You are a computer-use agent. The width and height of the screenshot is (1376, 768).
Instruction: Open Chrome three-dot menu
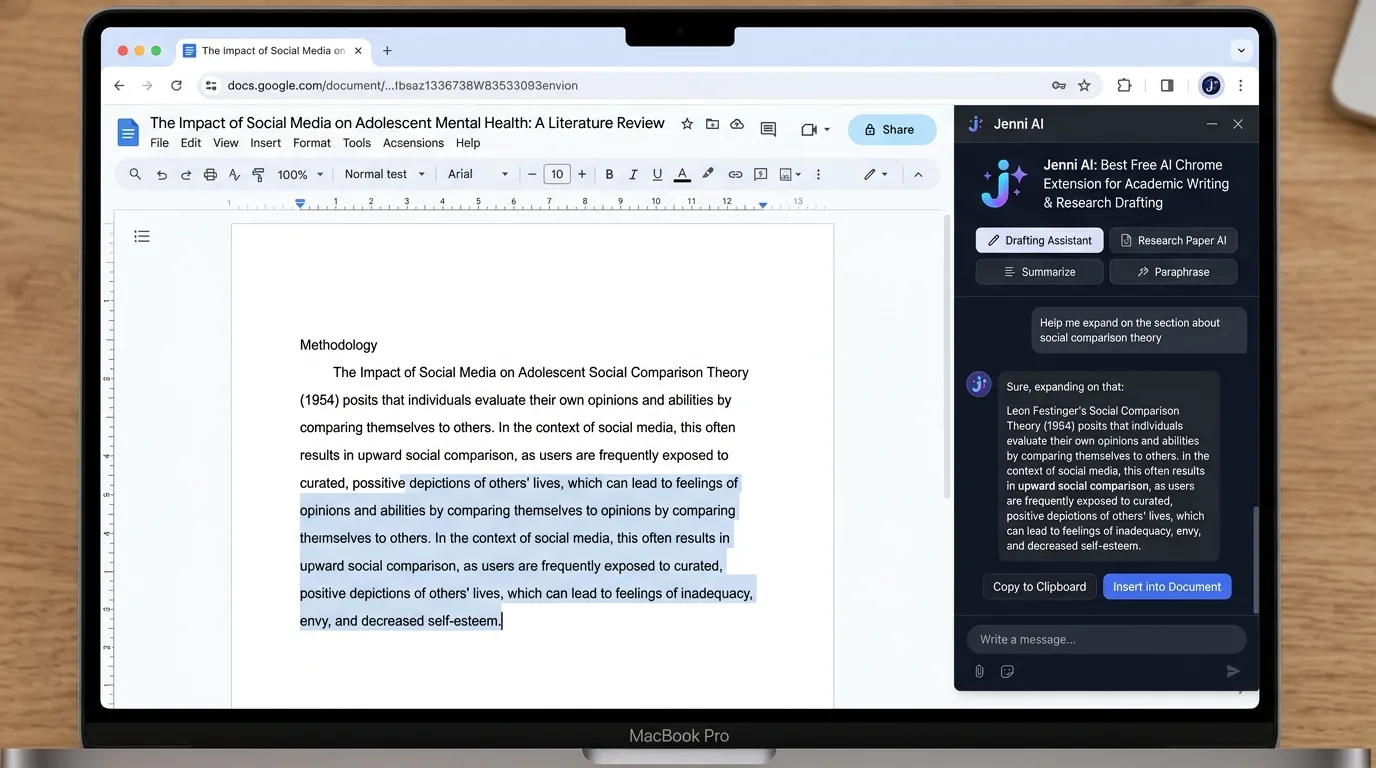(x=1241, y=86)
